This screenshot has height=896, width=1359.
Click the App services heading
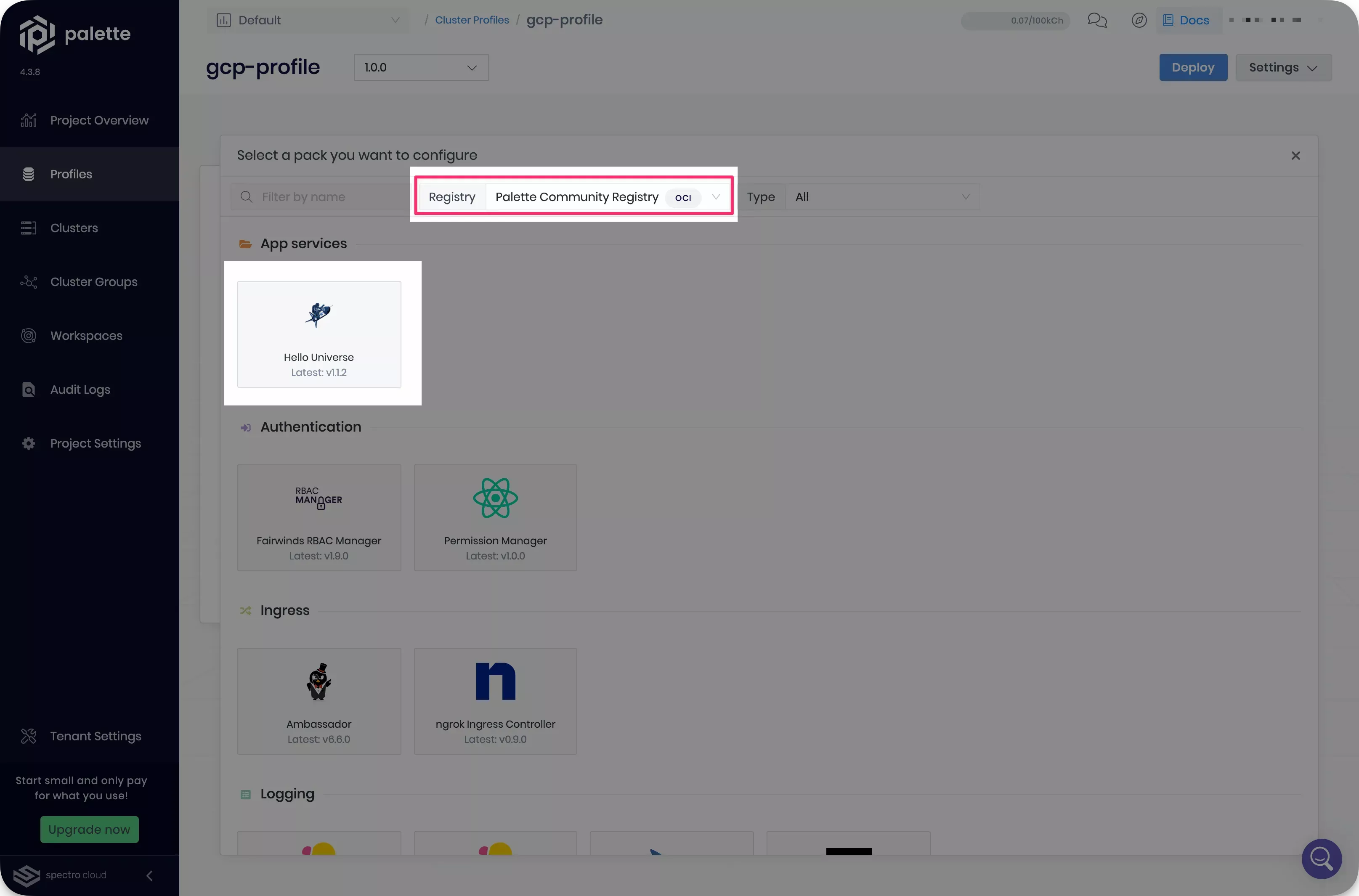(303, 244)
